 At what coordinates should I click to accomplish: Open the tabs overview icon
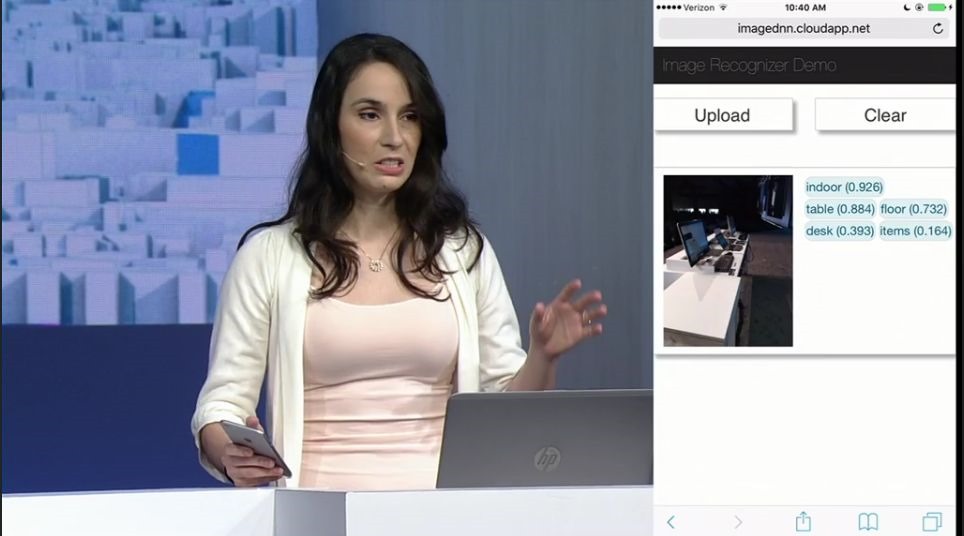932,522
